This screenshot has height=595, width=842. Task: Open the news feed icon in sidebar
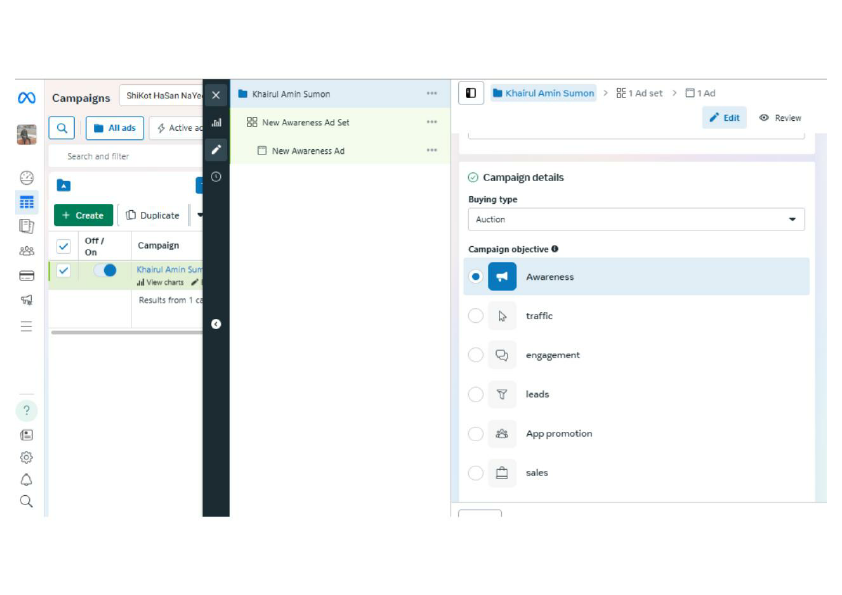26,435
